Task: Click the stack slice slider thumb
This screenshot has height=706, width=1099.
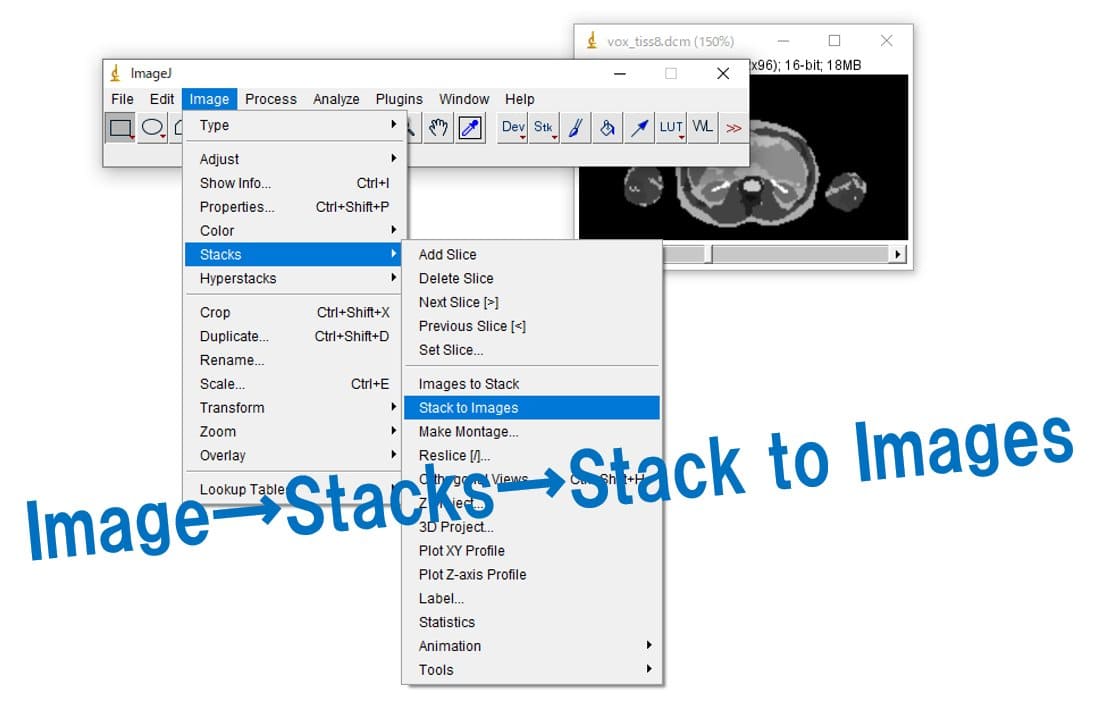Action: pyautogui.click(x=708, y=254)
